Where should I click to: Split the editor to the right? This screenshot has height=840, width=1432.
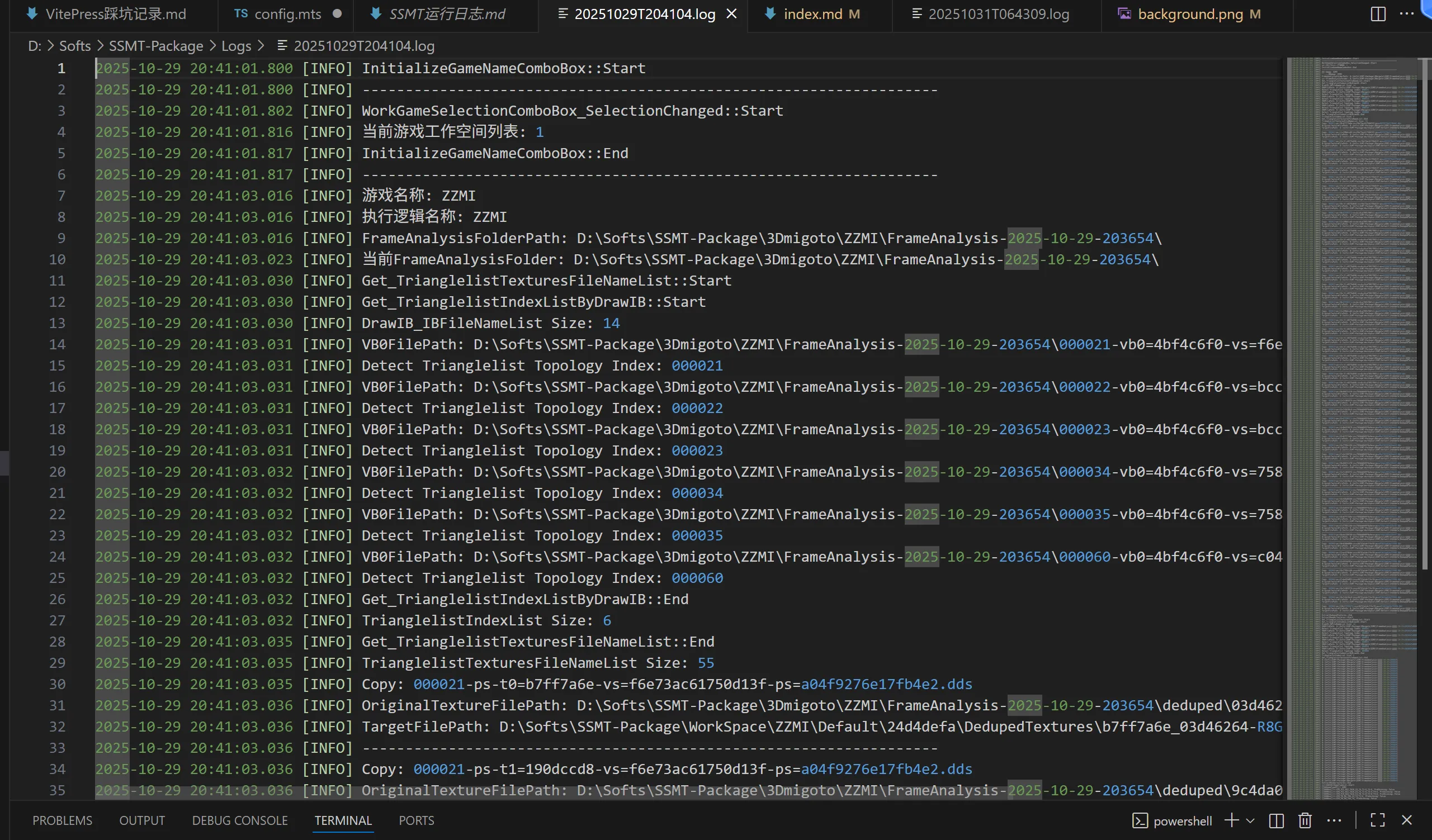pos(1377,13)
